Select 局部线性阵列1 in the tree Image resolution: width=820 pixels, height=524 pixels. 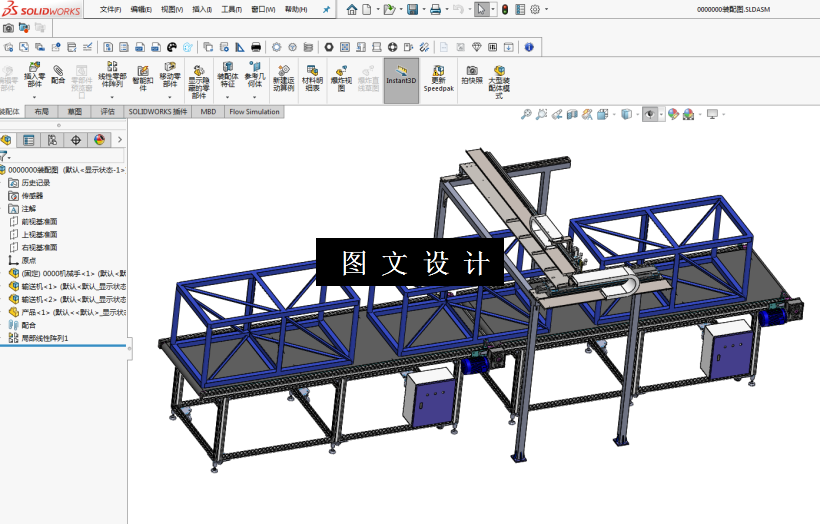pos(38,338)
